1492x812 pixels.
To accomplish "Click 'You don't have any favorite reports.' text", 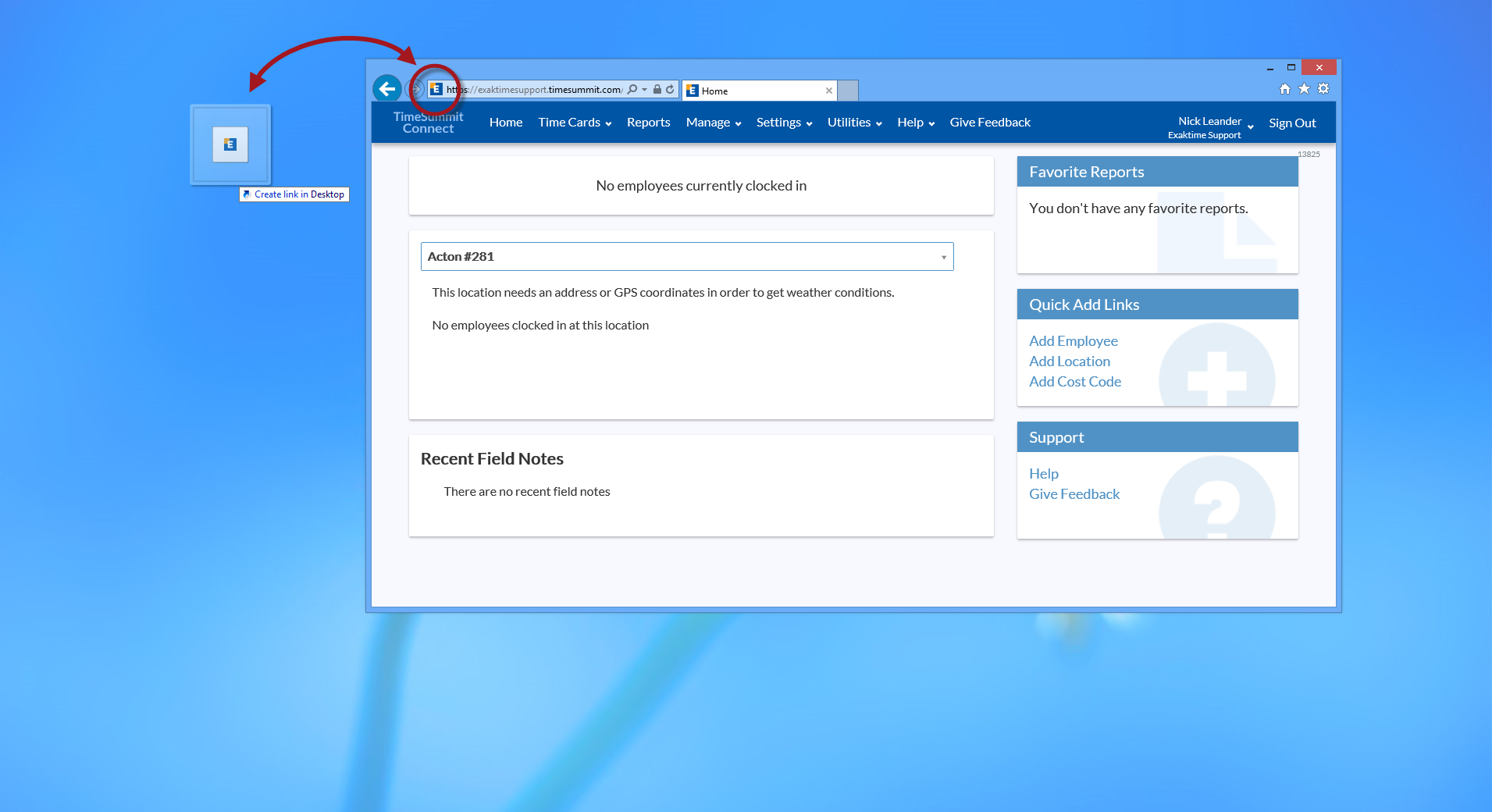I will [1138, 208].
